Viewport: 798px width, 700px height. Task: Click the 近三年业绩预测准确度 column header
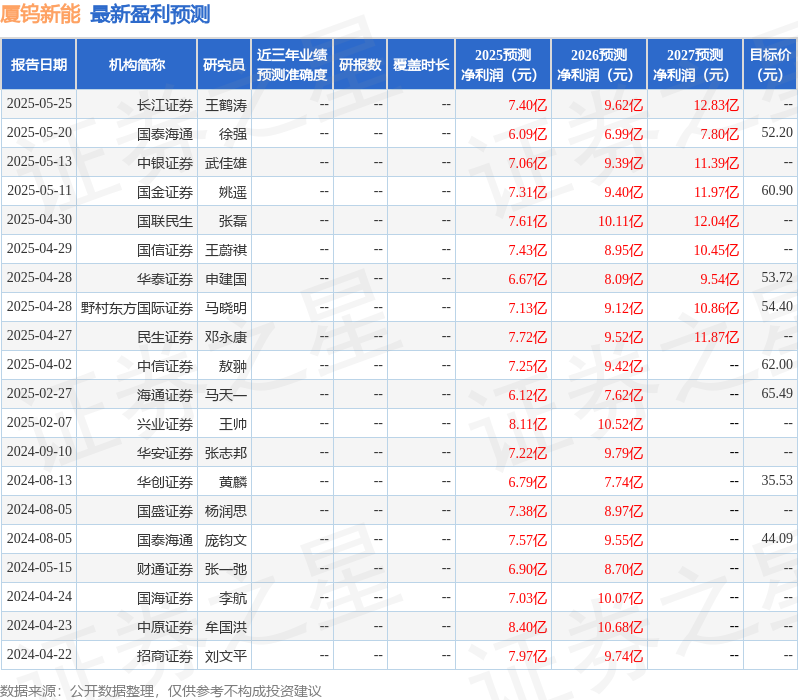point(292,65)
